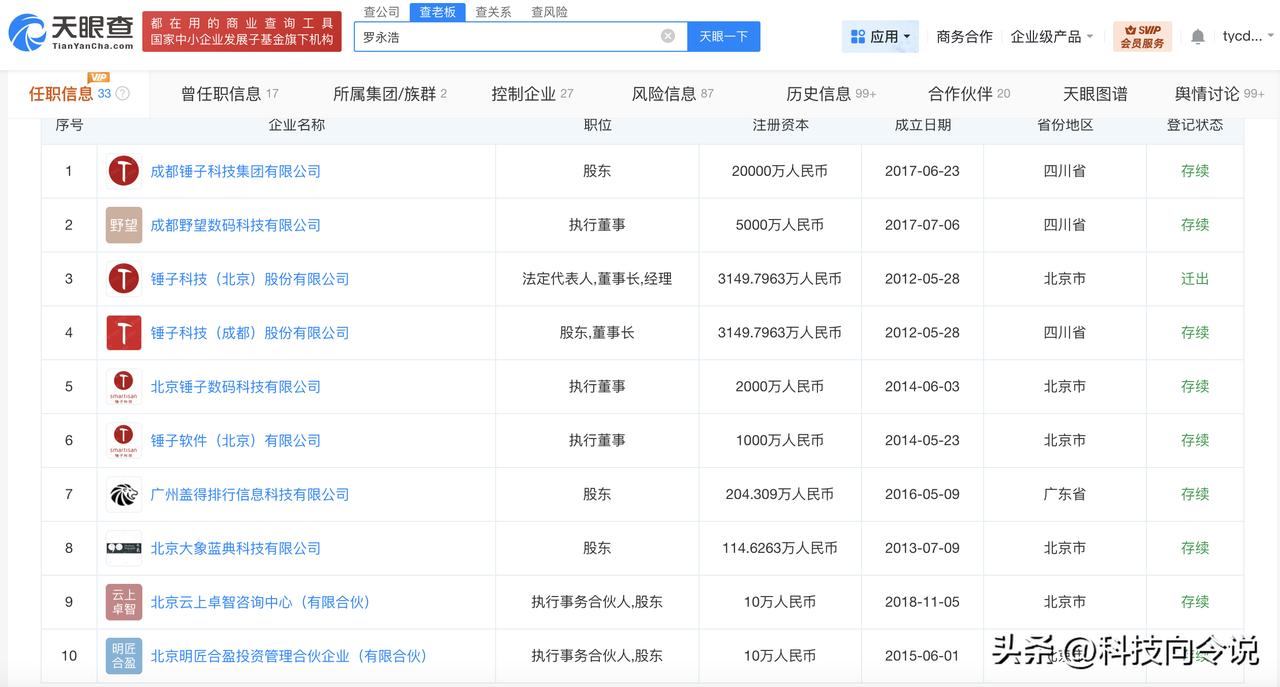
Task: Click the 北京大象蓝典科技 logo
Action: pos(124,548)
